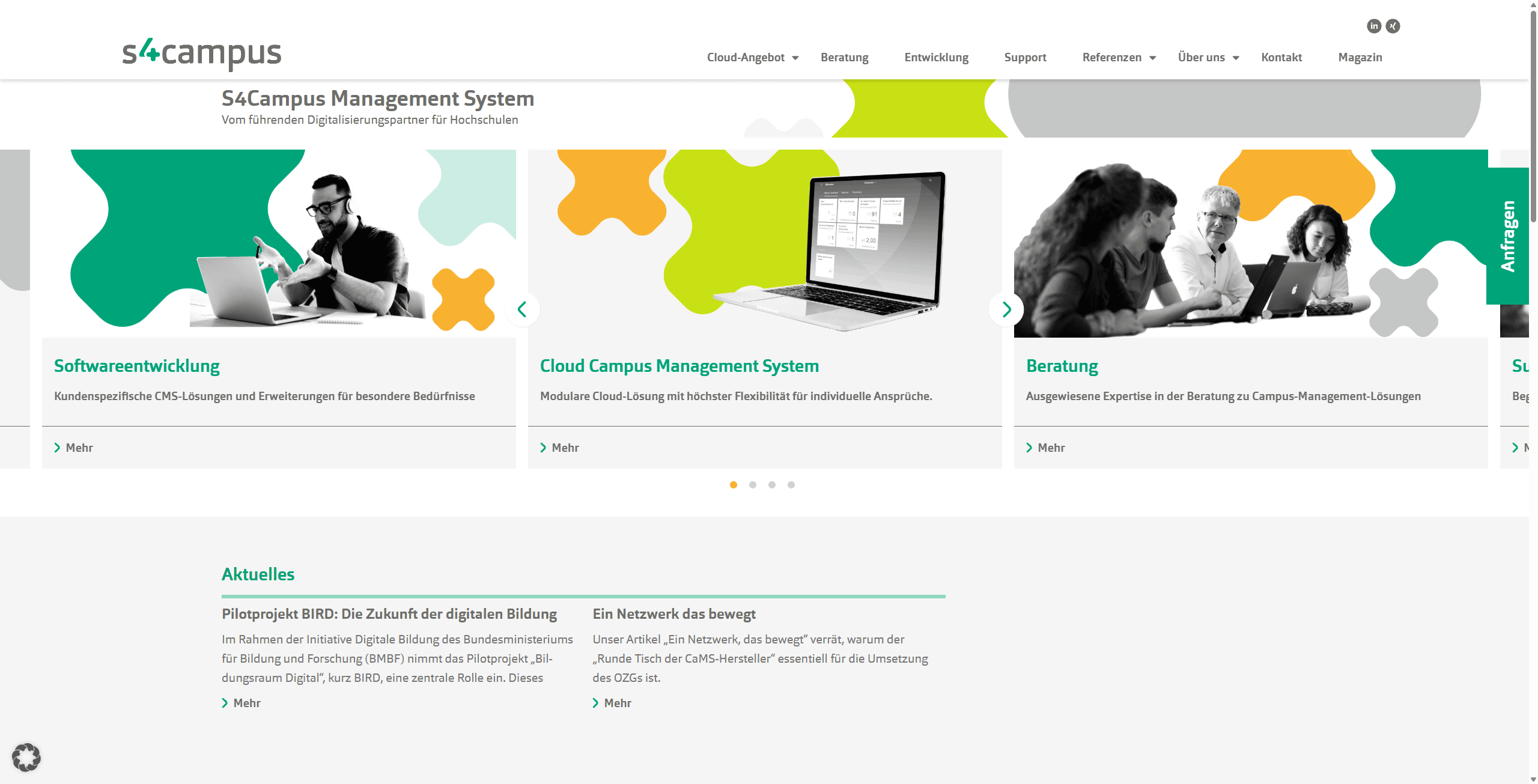Screen dimensions: 1538x784
Task: Expand the Referenzen dropdown arrow
Action: 1153,58
